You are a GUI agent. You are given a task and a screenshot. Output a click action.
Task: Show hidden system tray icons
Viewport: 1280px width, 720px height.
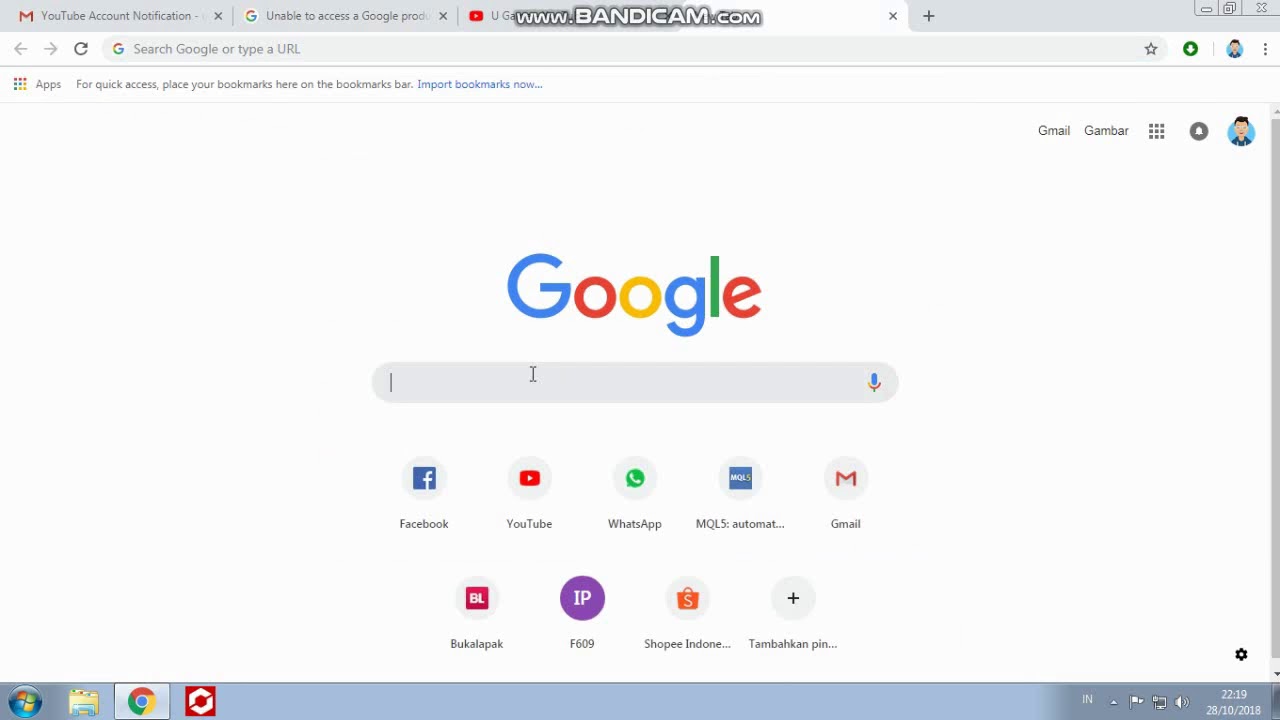tap(1114, 702)
